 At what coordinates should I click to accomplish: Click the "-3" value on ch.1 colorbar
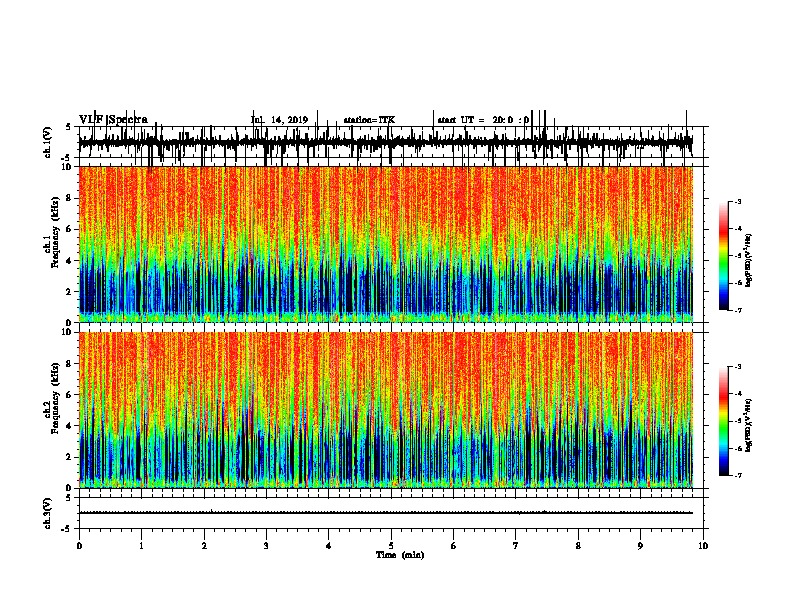(x=737, y=201)
